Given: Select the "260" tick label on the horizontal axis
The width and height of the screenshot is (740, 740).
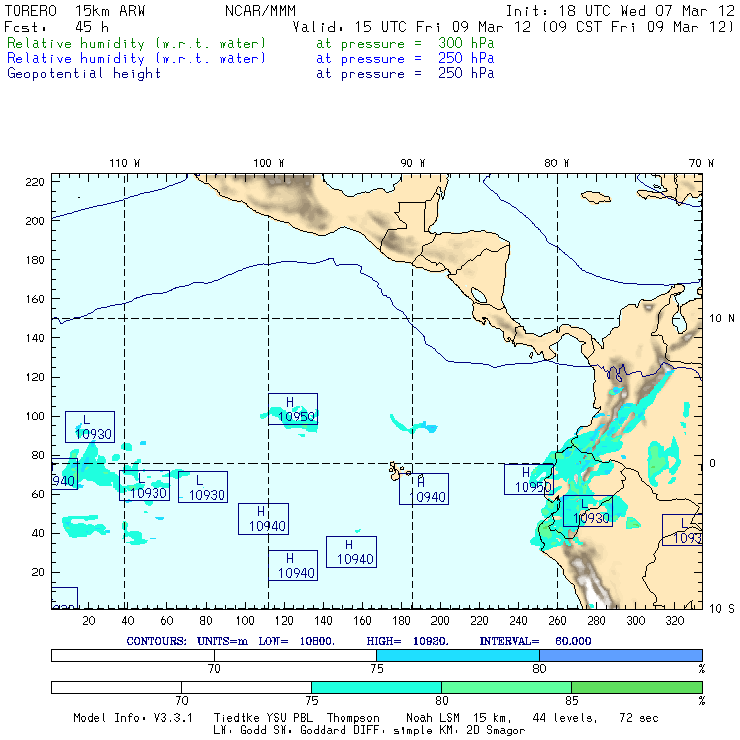Looking at the screenshot, I should tap(557, 621).
